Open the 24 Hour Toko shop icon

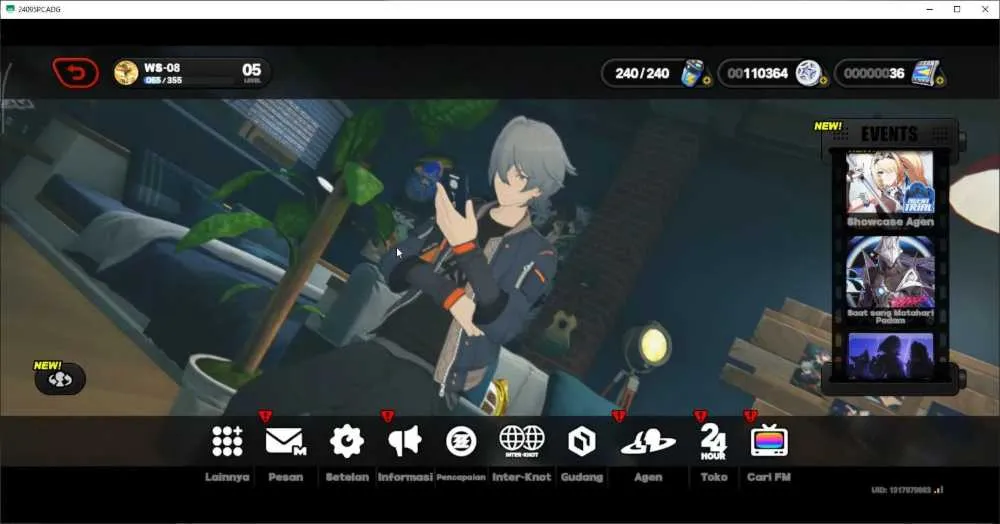click(713, 442)
